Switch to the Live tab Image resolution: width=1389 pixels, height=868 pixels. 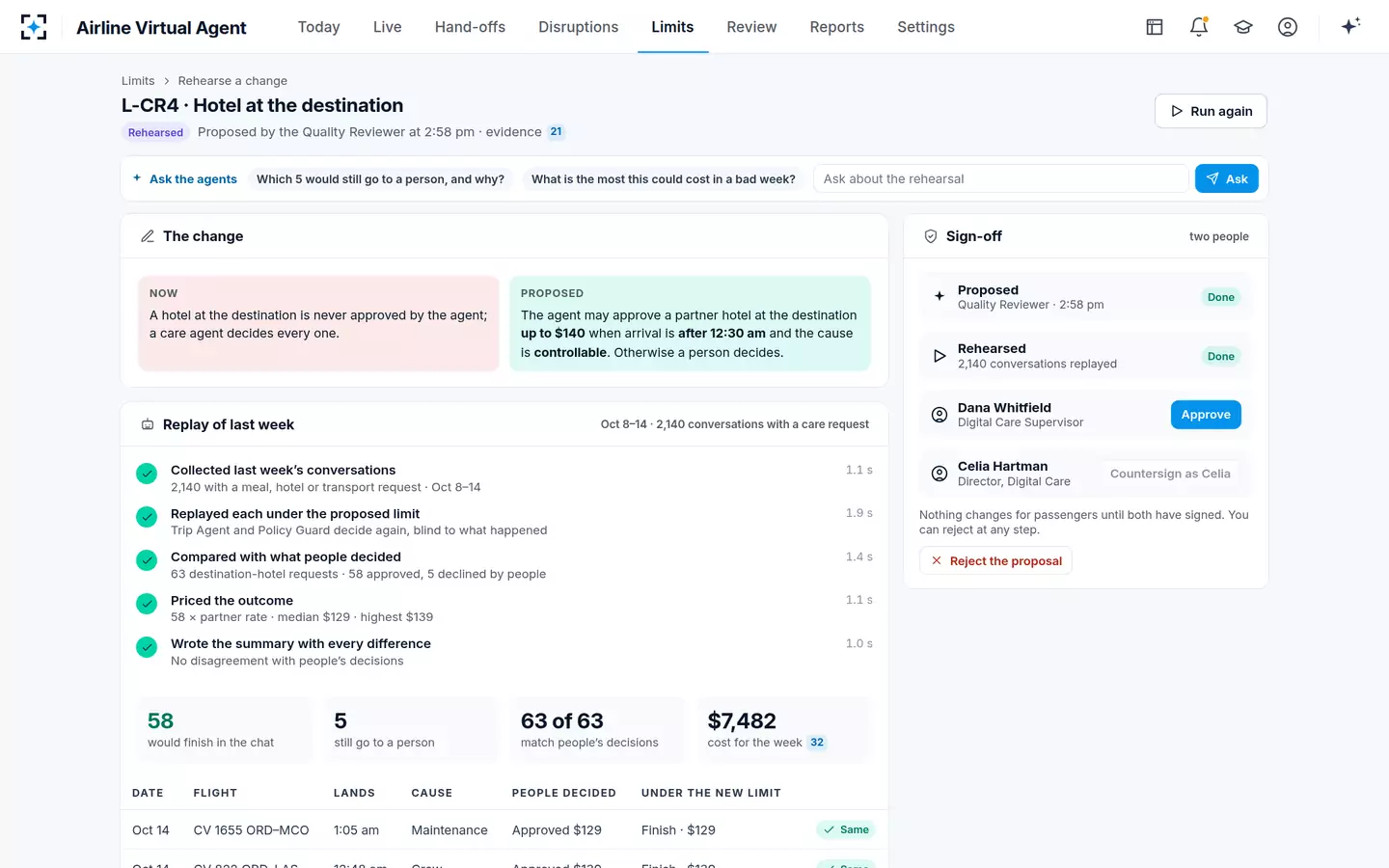388,27
